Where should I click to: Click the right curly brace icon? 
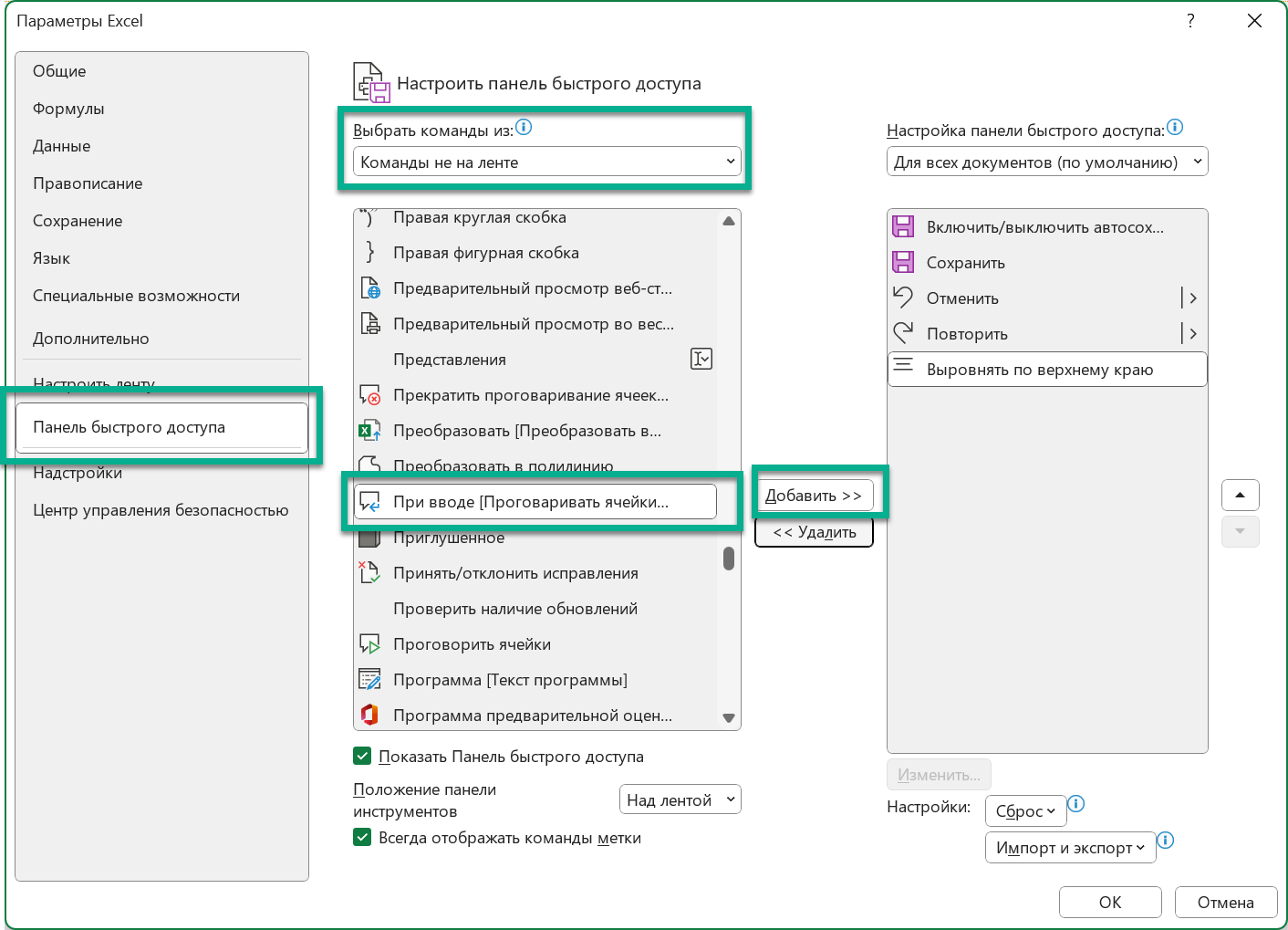pos(369,253)
